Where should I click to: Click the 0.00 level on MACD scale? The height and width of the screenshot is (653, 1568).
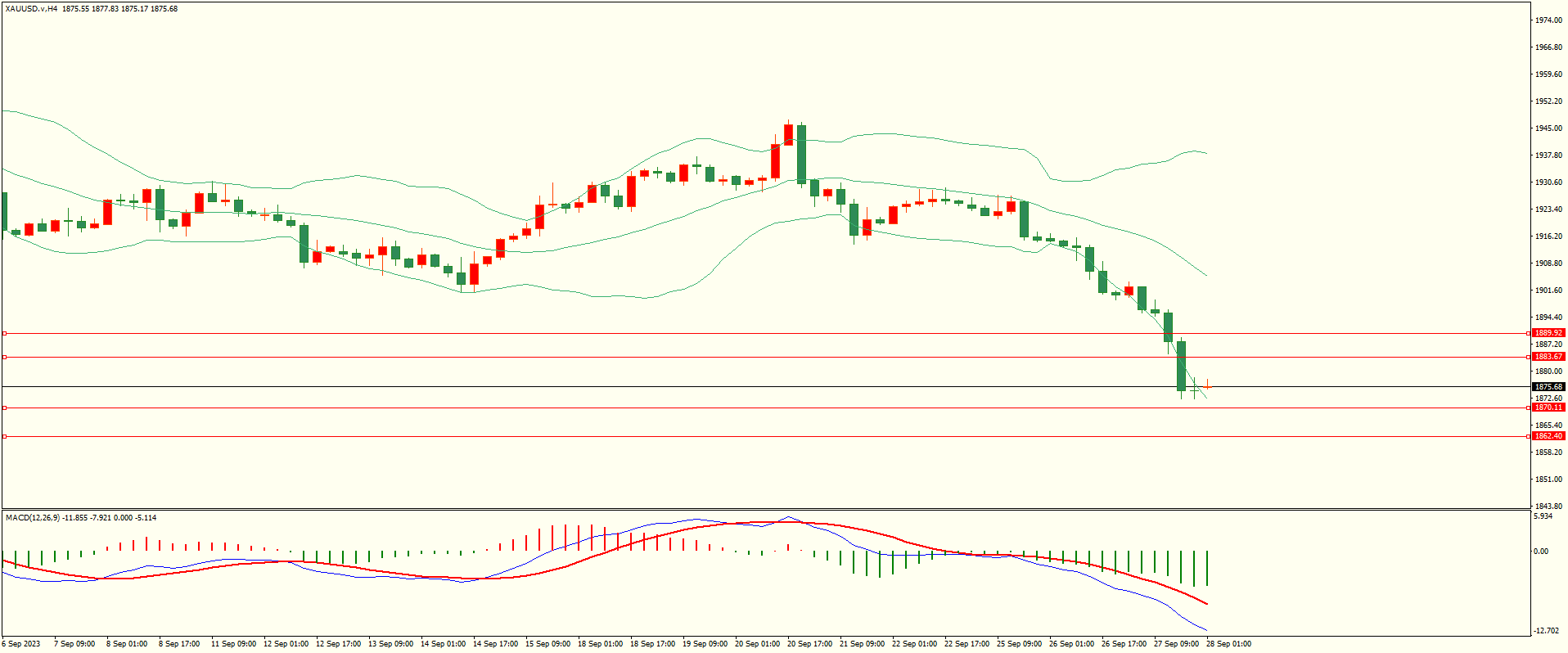tap(1540, 552)
